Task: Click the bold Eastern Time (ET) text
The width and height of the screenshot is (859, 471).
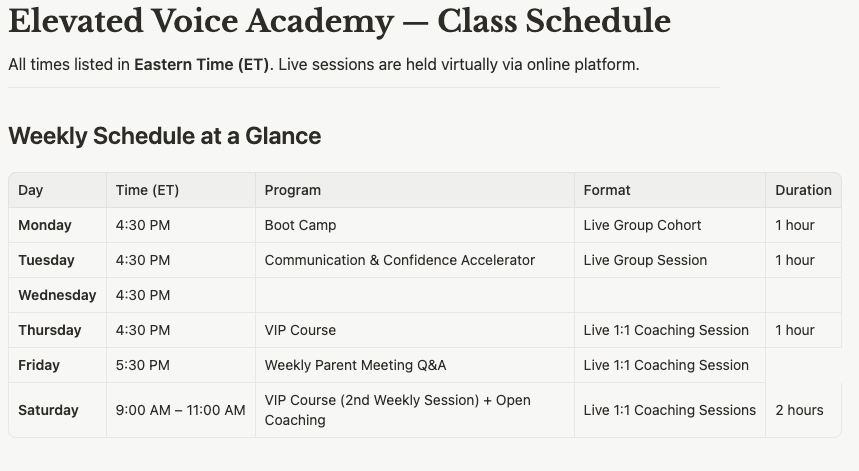Action: (203, 65)
